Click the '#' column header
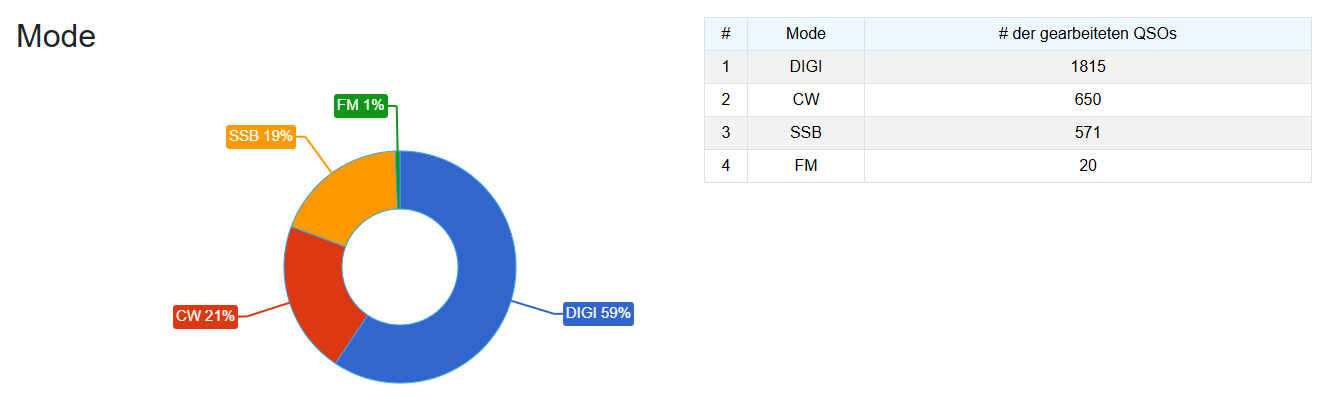Image resolution: width=1328 pixels, height=416 pixels. tap(725, 34)
